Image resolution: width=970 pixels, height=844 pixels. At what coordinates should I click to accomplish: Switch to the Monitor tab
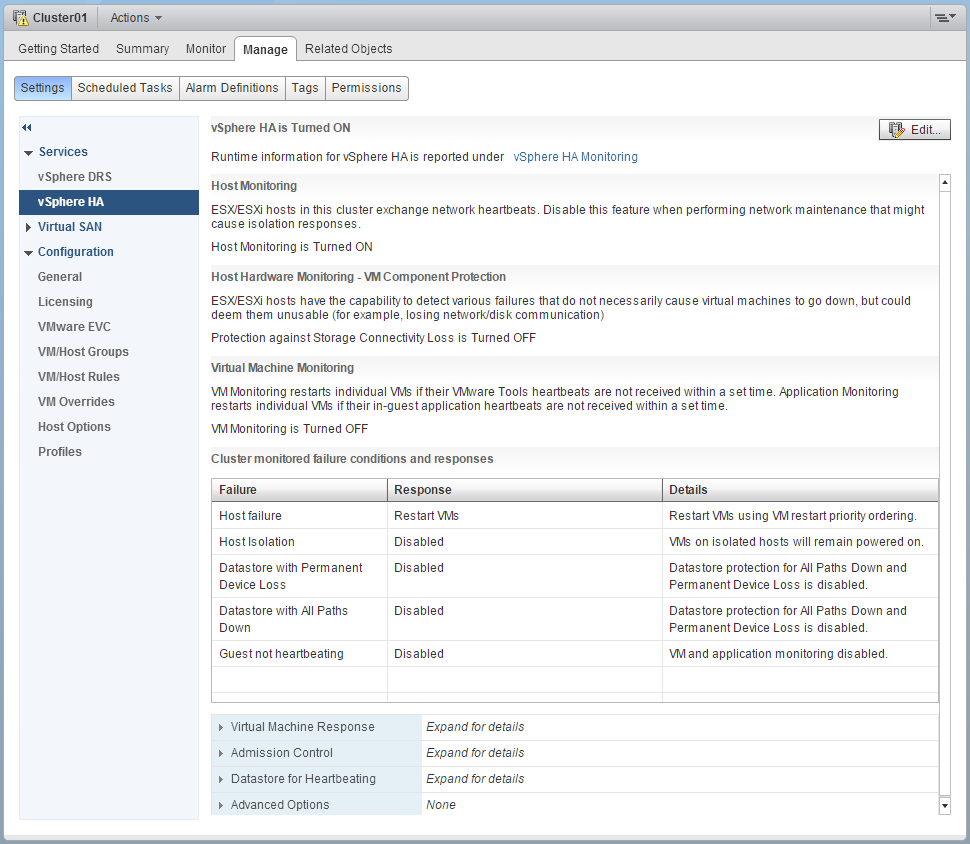tap(206, 49)
